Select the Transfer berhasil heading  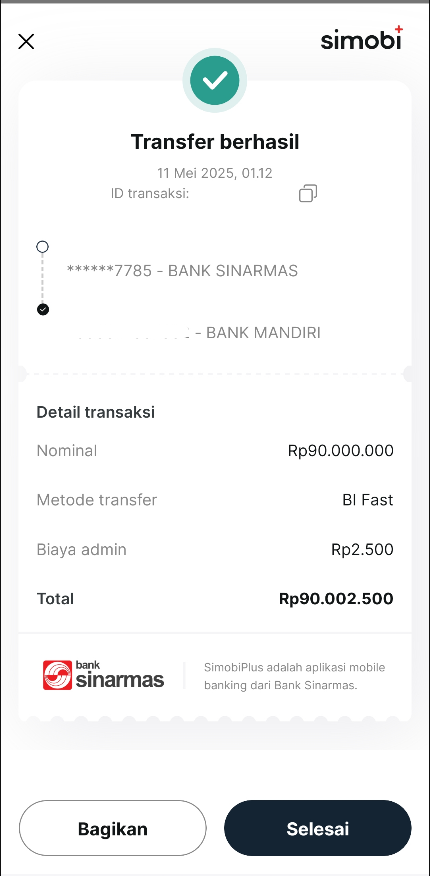coord(215,142)
